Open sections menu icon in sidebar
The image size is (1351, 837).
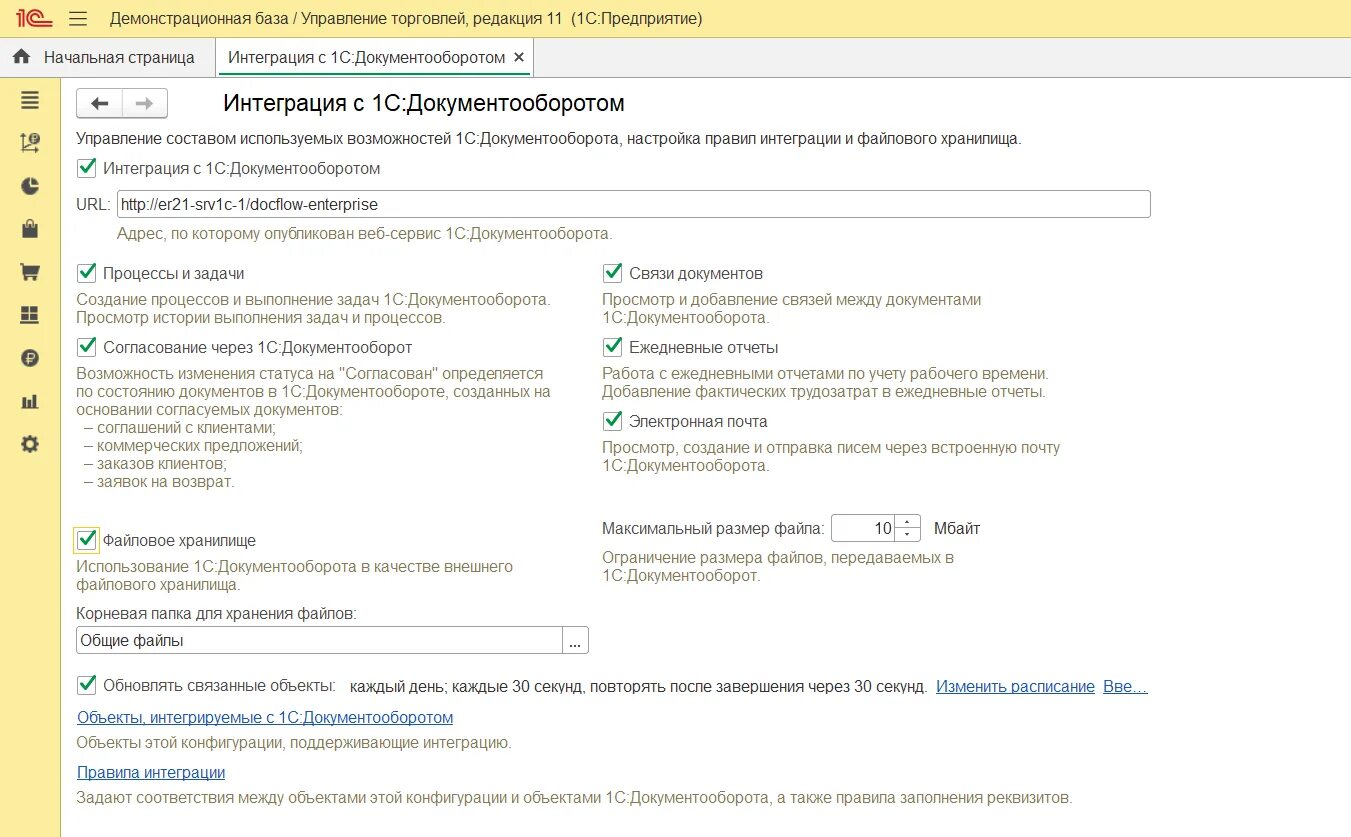point(30,99)
